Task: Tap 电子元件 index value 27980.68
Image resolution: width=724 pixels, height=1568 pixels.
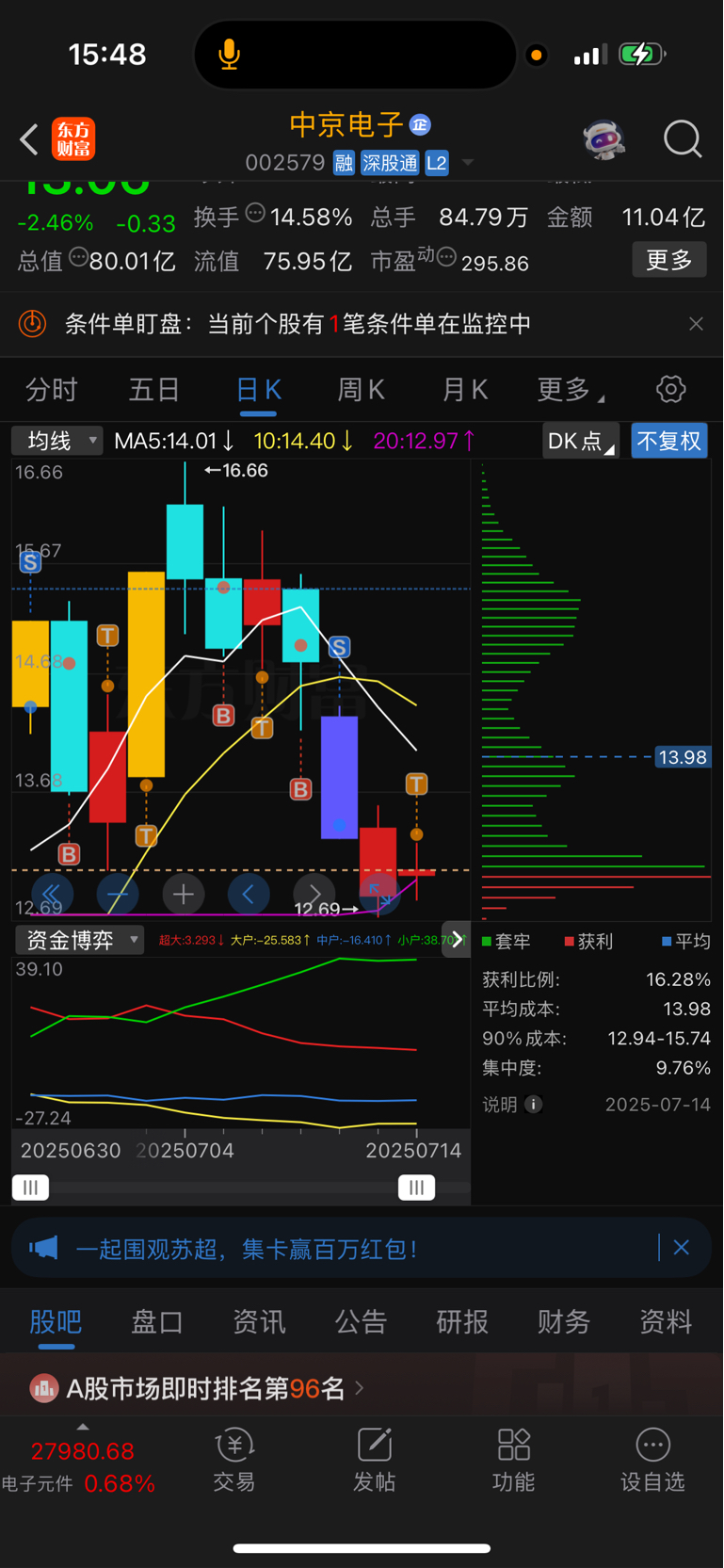Action: pyautogui.click(x=83, y=1451)
